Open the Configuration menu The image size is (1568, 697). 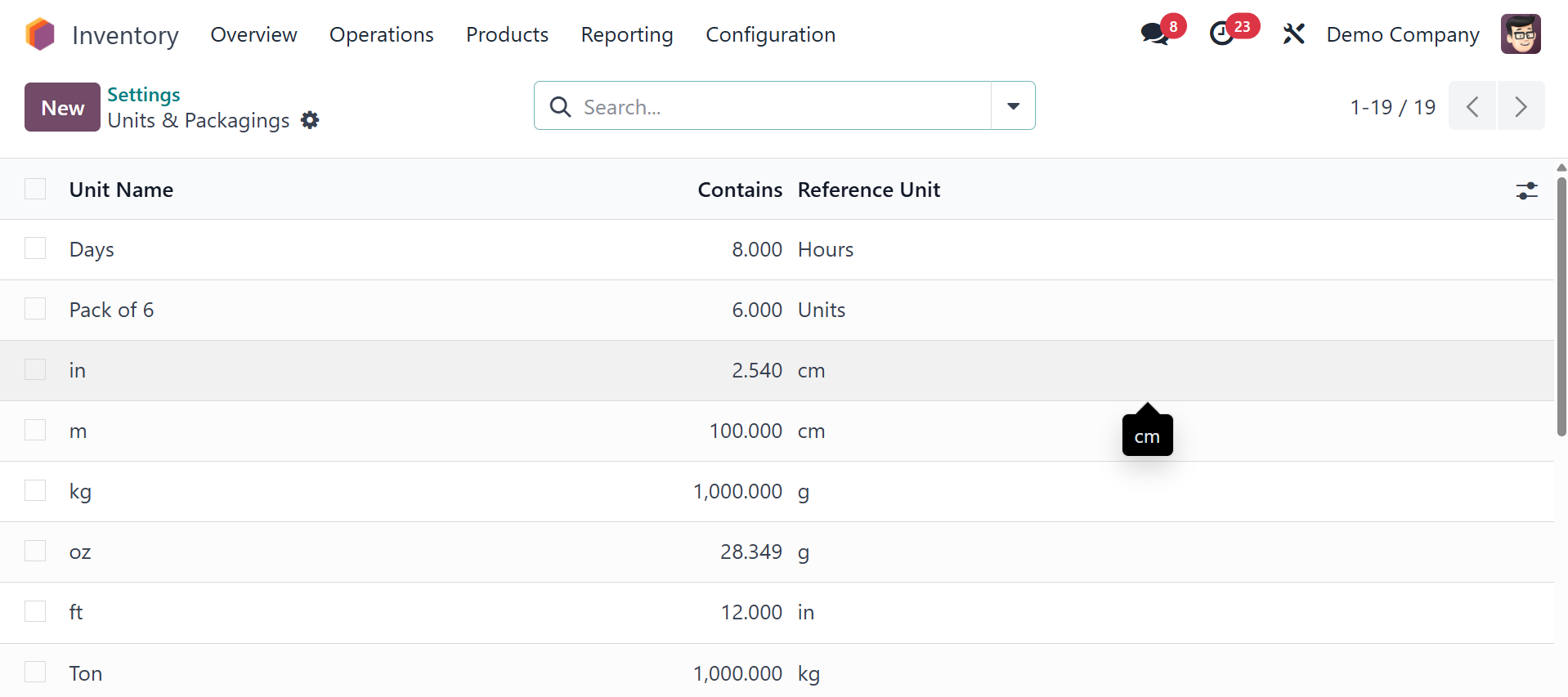(x=770, y=34)
